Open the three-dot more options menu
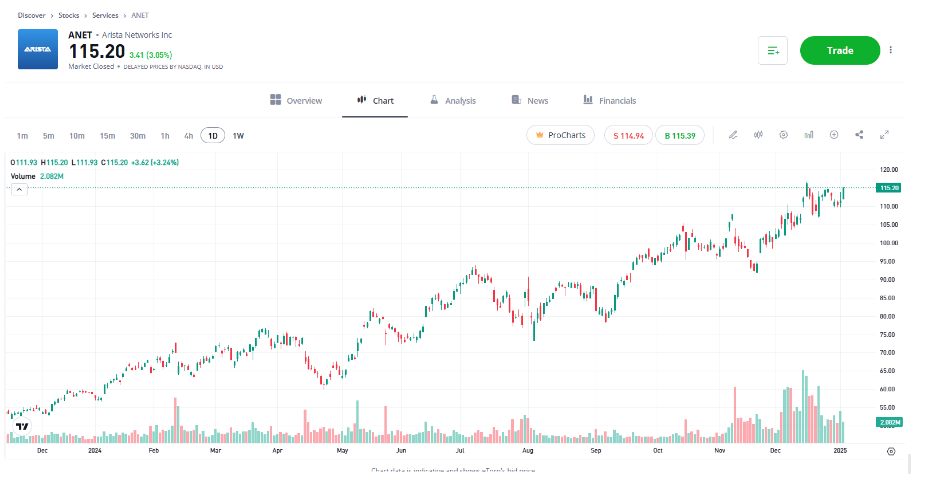 click(x=891, y=50)
